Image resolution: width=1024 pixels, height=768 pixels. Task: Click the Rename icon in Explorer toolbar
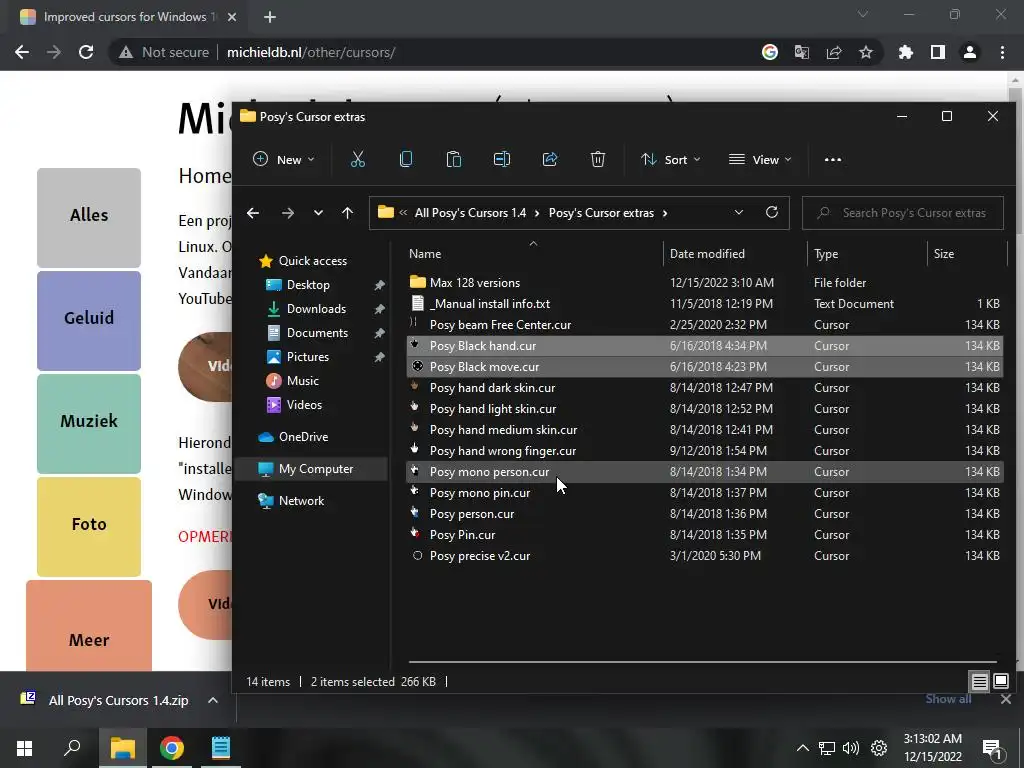(502, 159)
